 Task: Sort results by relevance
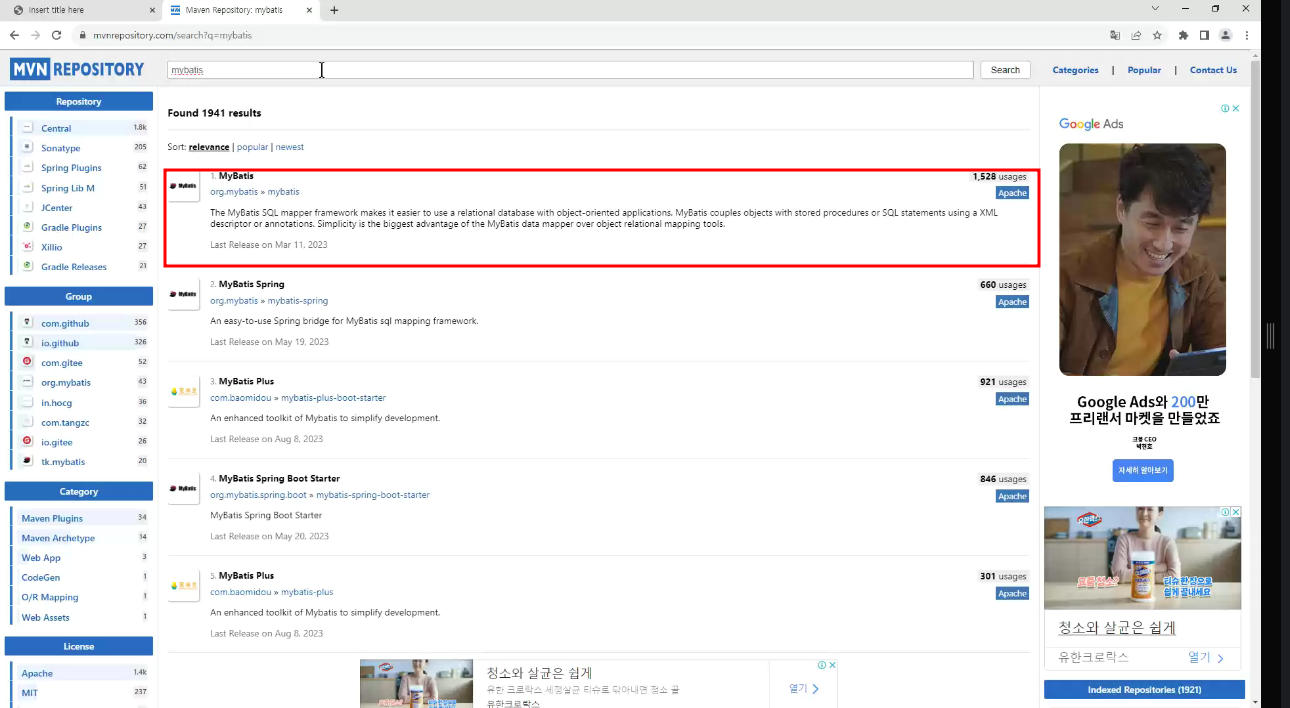[209, 147]
